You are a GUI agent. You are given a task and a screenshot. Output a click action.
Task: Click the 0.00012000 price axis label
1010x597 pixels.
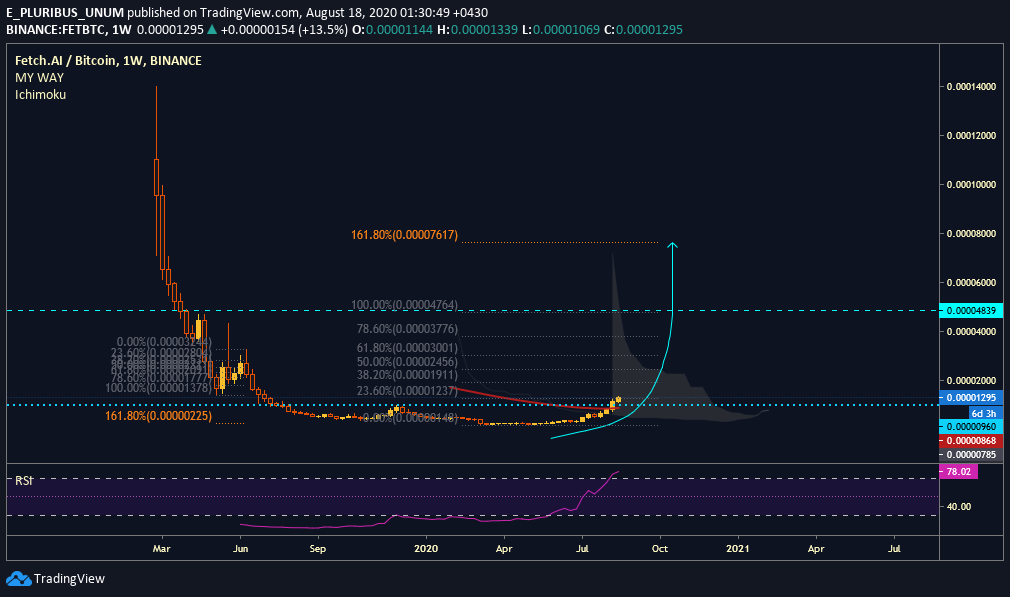971,136
